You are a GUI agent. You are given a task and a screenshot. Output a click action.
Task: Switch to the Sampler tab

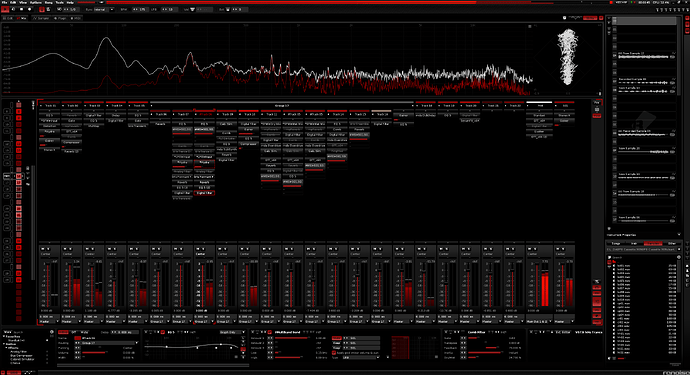[41, 18]
